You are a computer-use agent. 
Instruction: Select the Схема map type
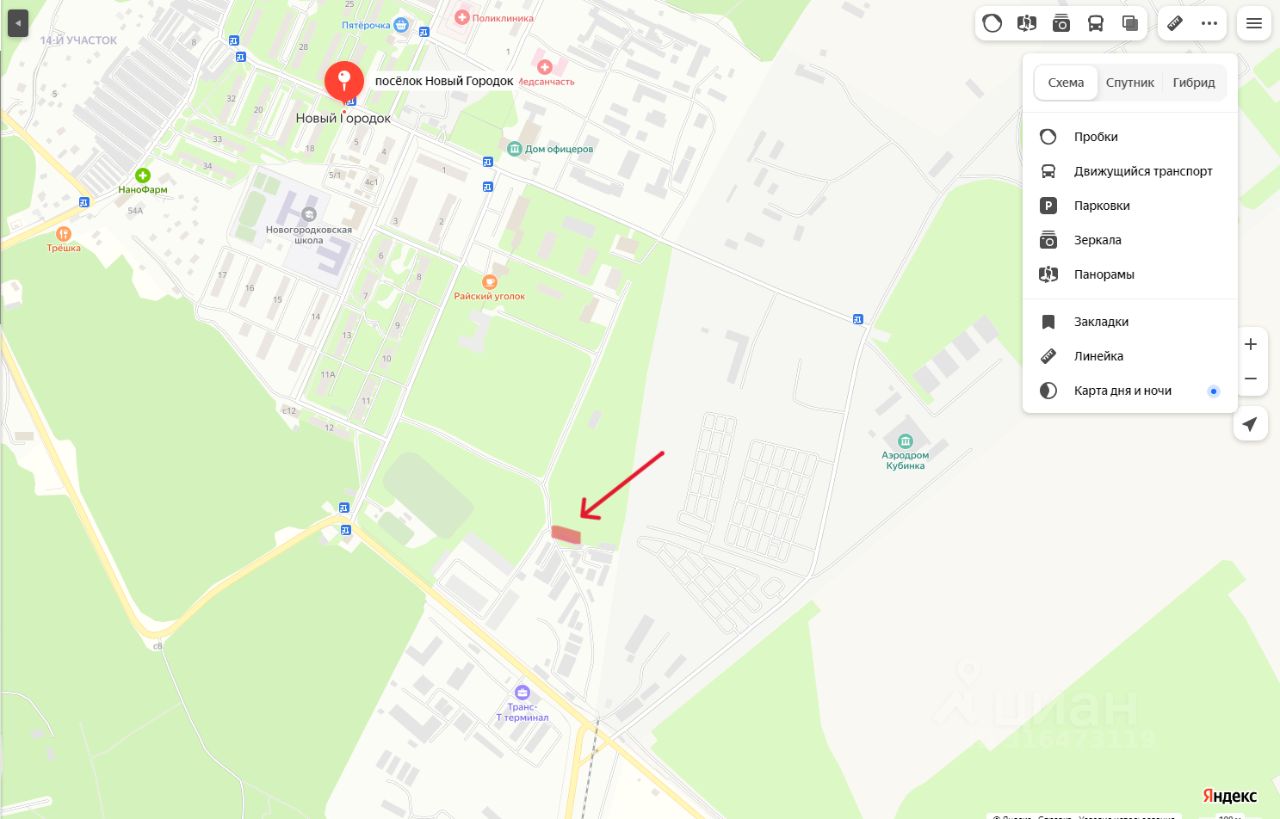[1066, 83]
